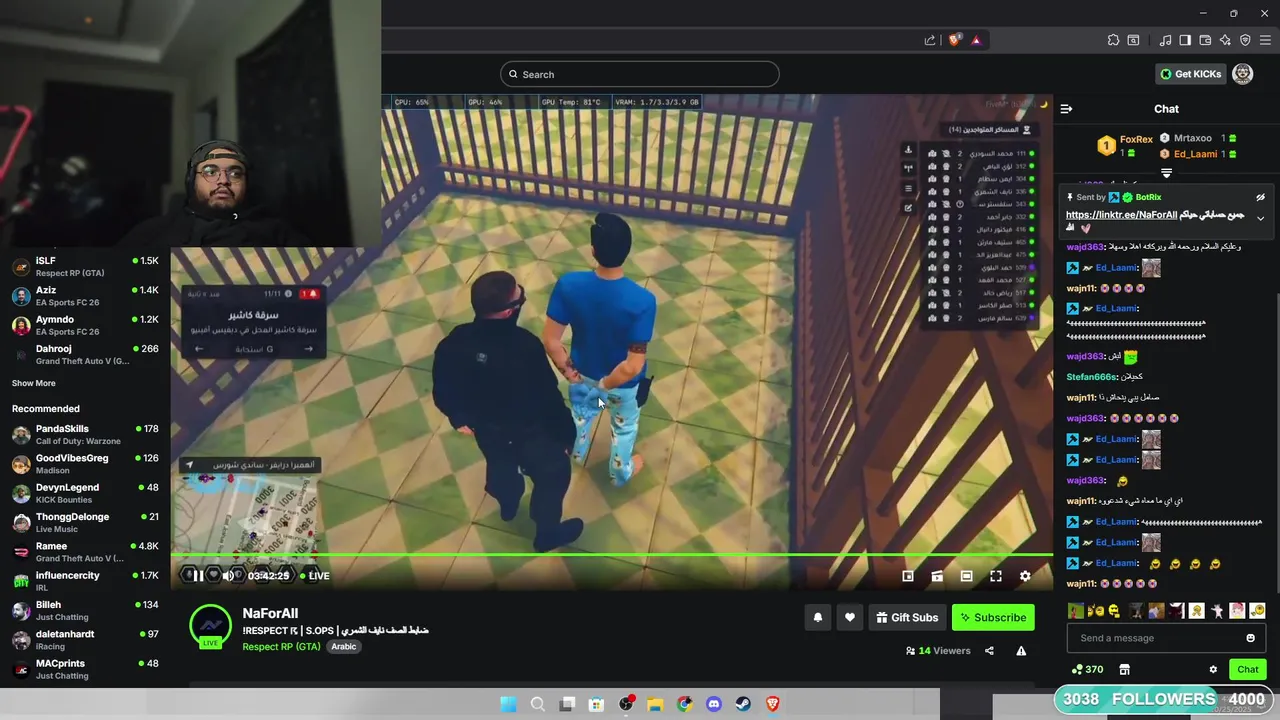
Task: Open Brave VPN shield icon
Action: click(x=1245, y=40)
